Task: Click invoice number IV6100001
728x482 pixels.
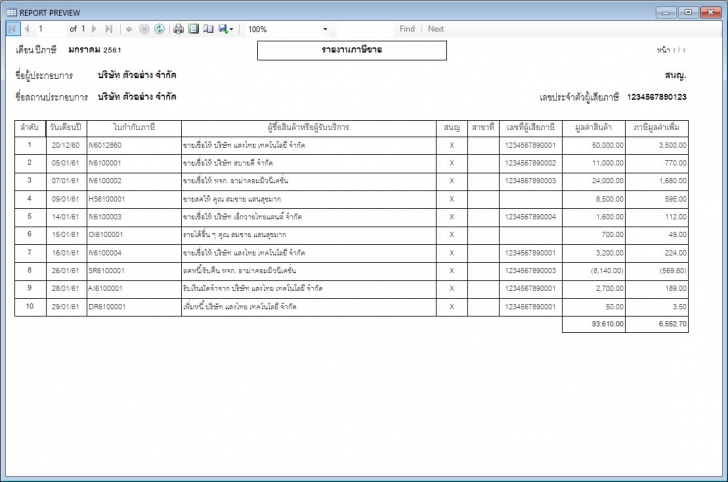Action: tap(105, 163)
